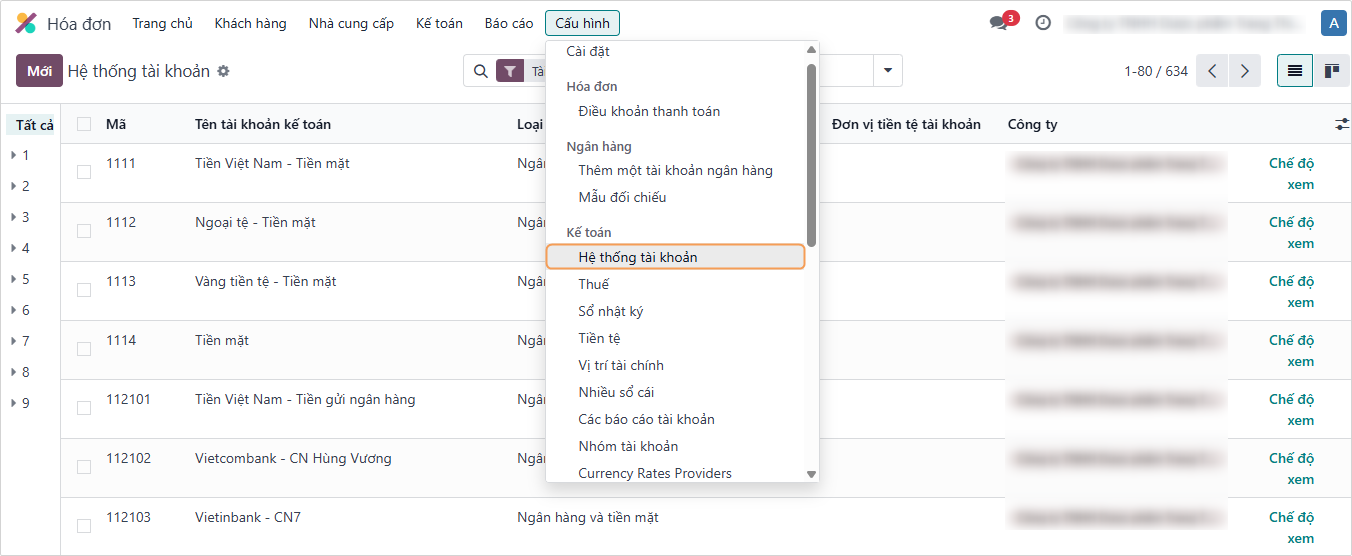Select Thuế from Cấu hình menu

(x=593, y=284)
